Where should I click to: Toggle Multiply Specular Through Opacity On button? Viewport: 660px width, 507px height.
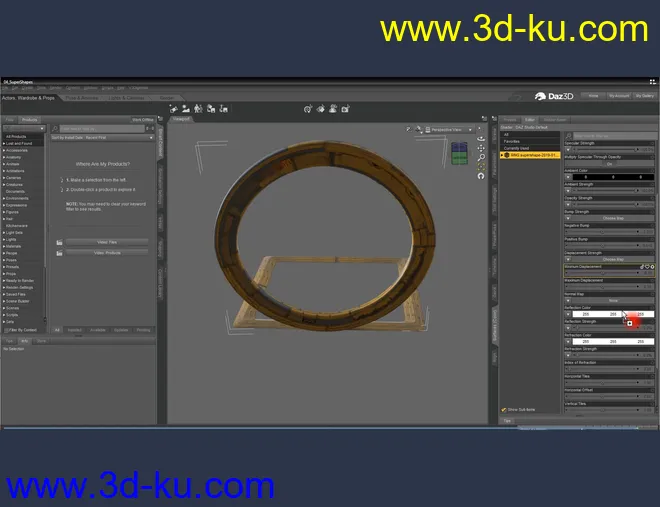[609, 164]
